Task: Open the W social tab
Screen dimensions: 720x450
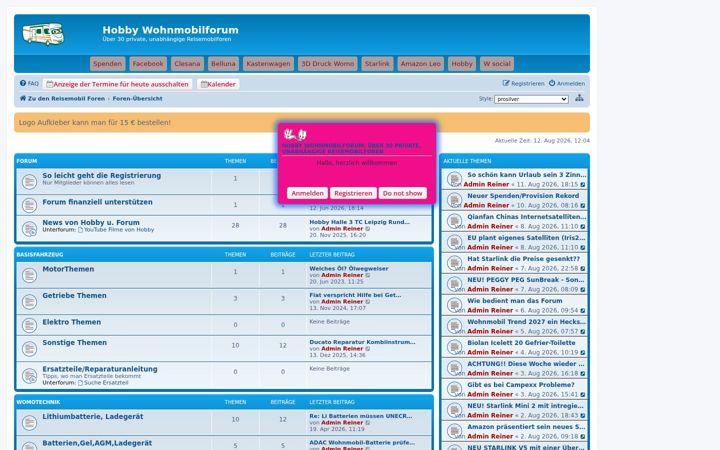Action: [x=497, y=64]
